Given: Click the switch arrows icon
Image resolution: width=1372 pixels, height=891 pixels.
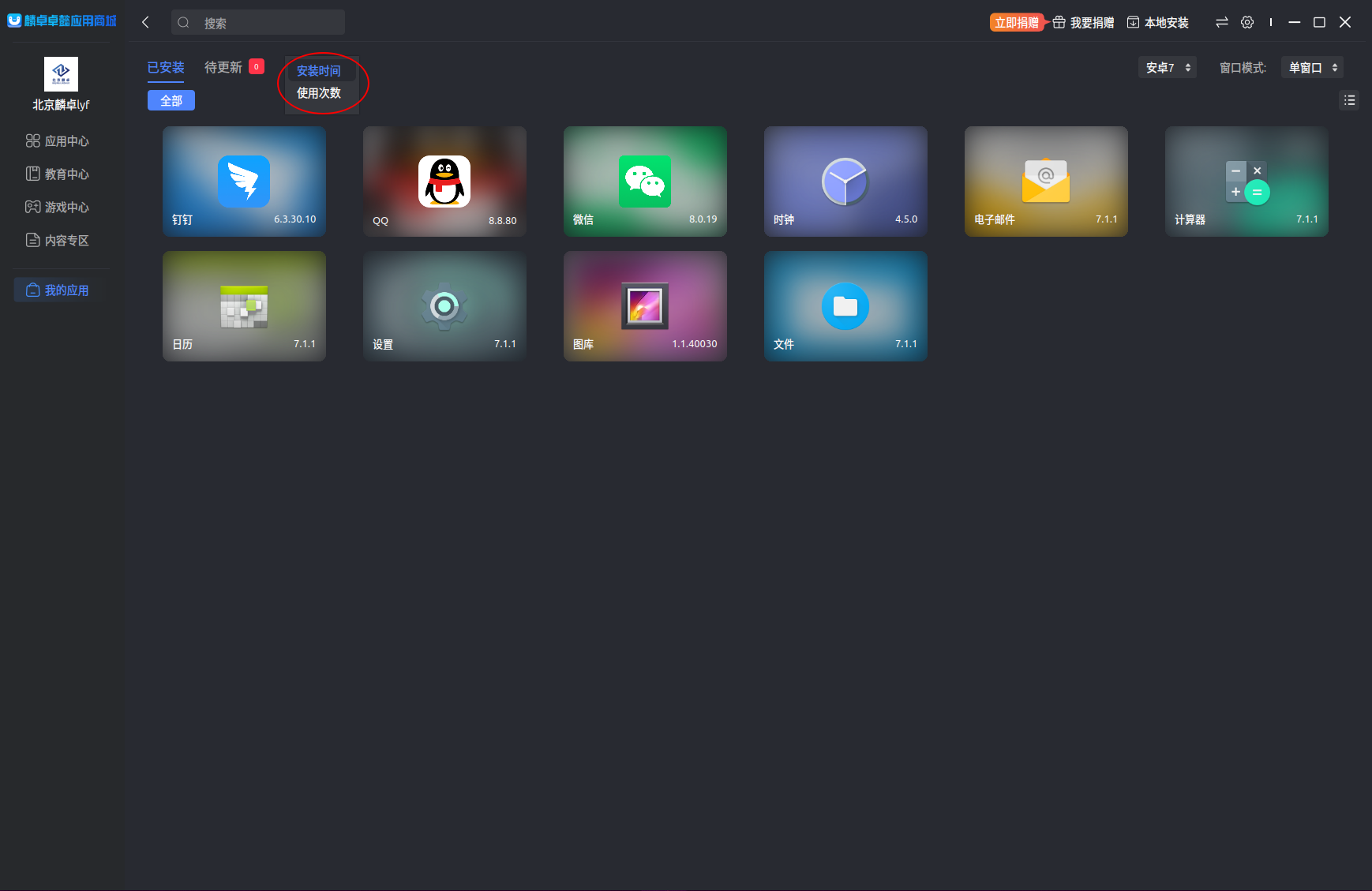Looking at the screenshot, I should [1222, 22].
